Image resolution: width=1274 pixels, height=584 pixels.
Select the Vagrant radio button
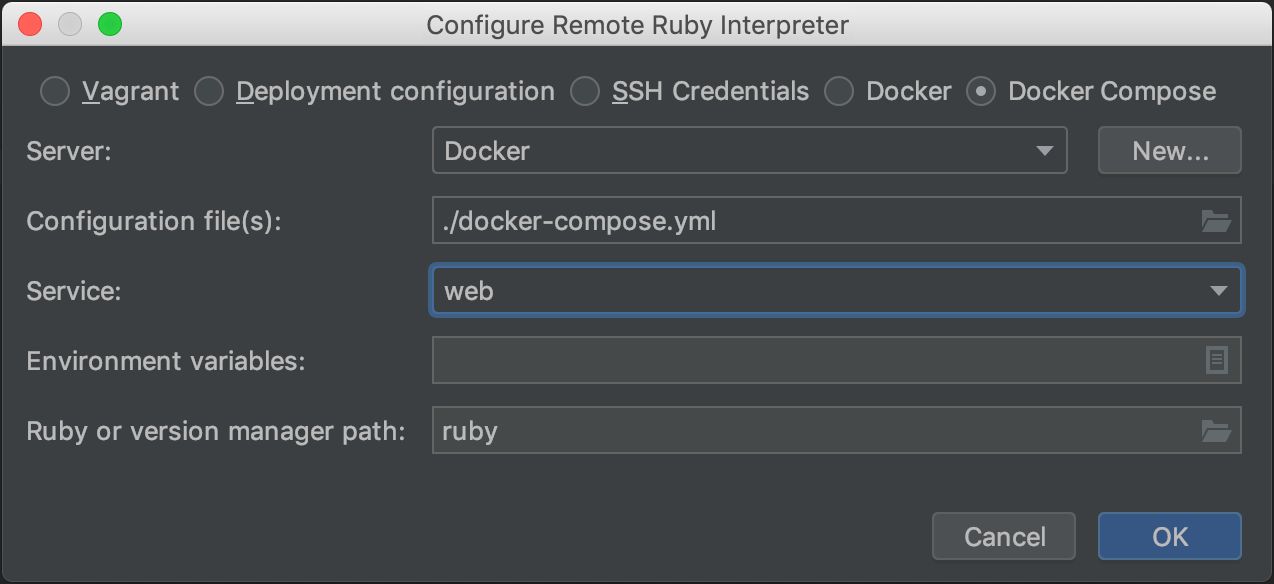[55, 91]
